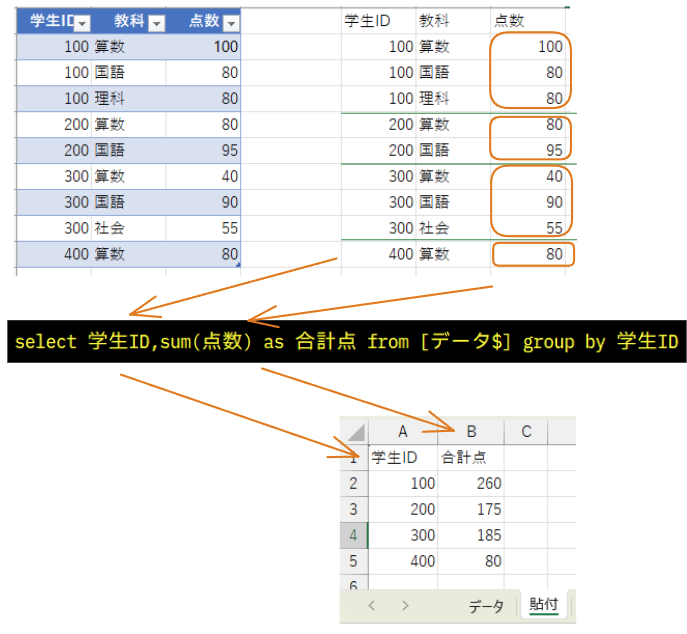The image size is (687, 634).
Task: Click student ID 300 in result sheet
Action: [x=403, y=535]
